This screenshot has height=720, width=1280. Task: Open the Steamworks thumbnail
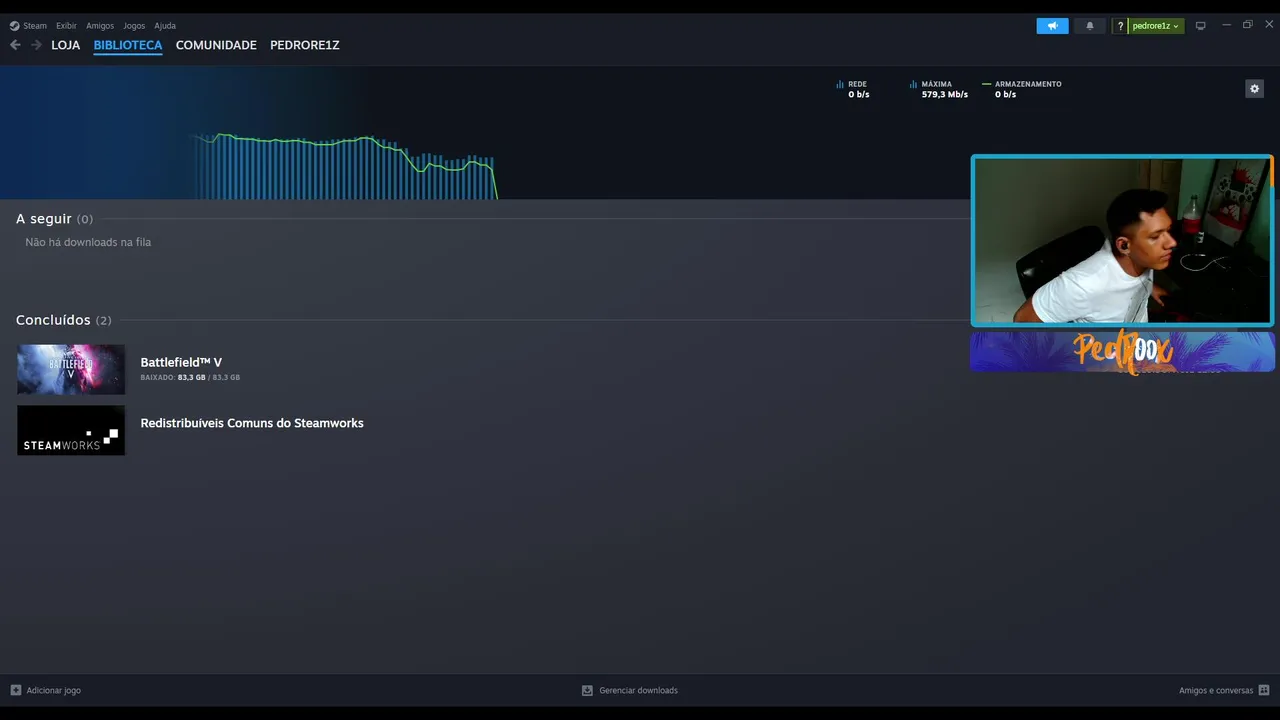71,430
